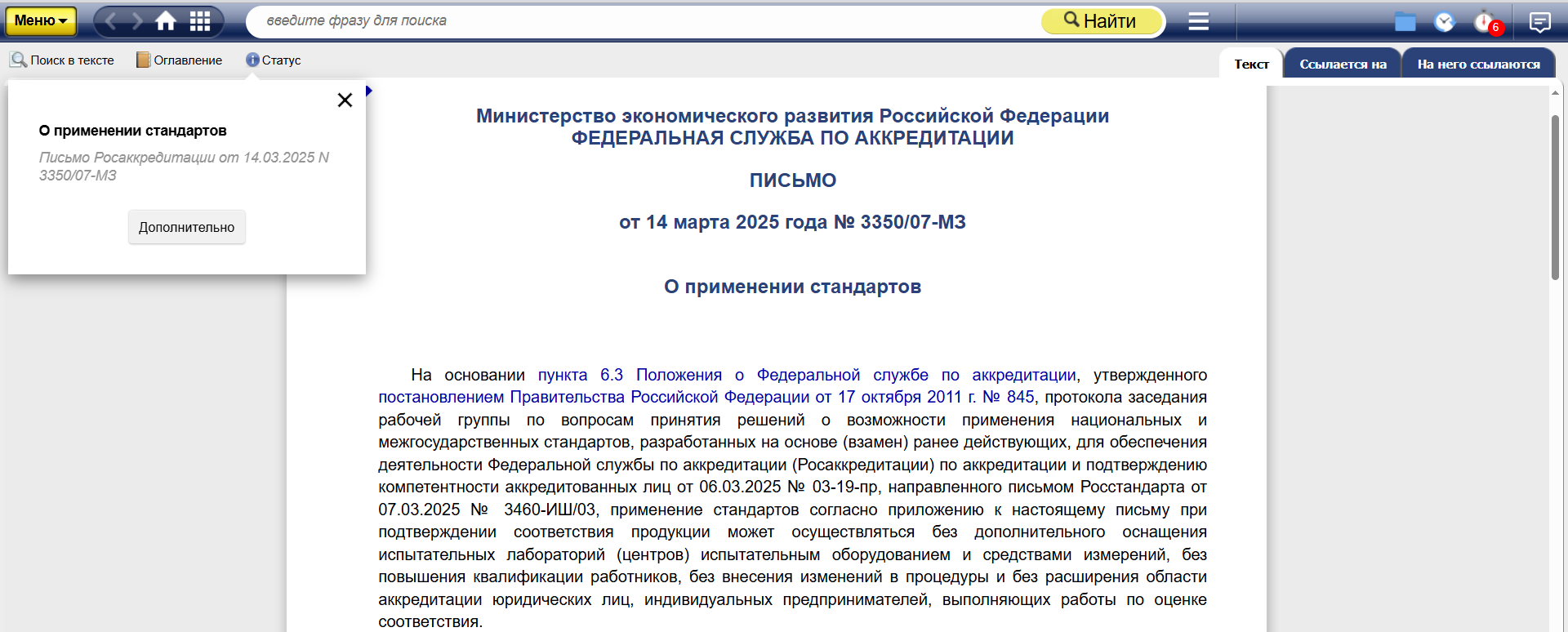Open link пункта 6.3 Положения
This screenshot has height=632, width=1568.
807,375
